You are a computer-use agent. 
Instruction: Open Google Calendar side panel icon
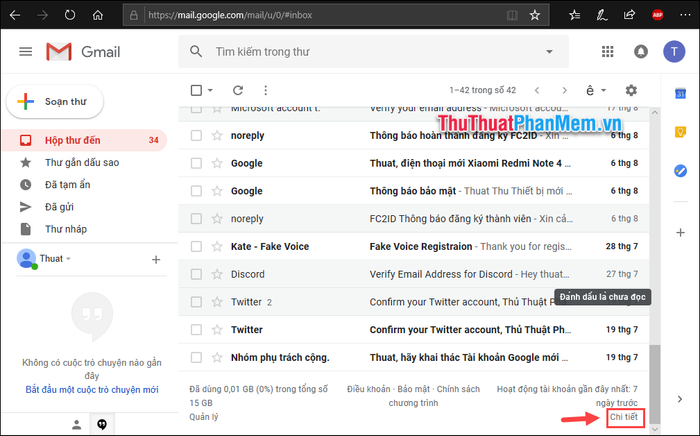(x=680, y=94)
